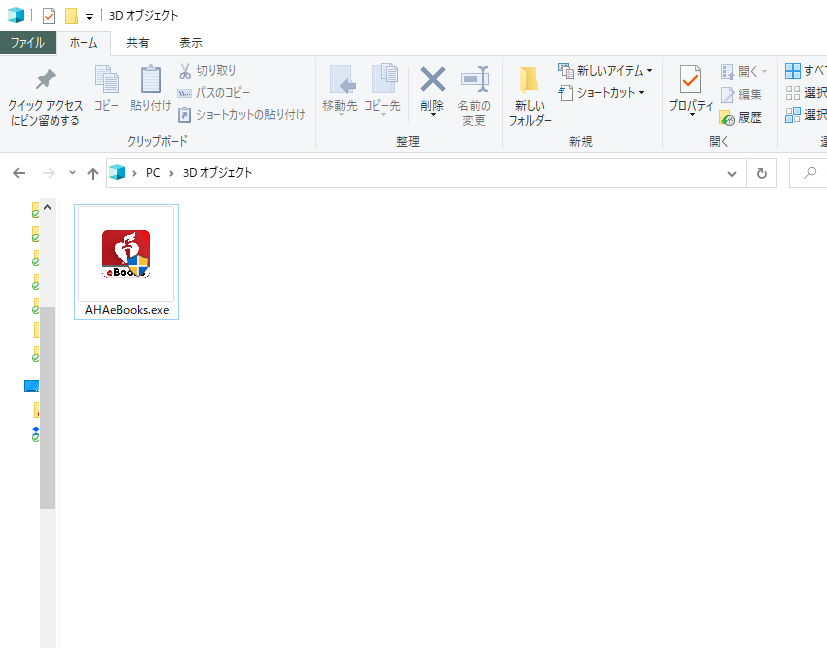Open Properties (プロパティ) checkmark icon
Image resolution: width=827 pixels, height=648 pixels.
tap(690, 80)
